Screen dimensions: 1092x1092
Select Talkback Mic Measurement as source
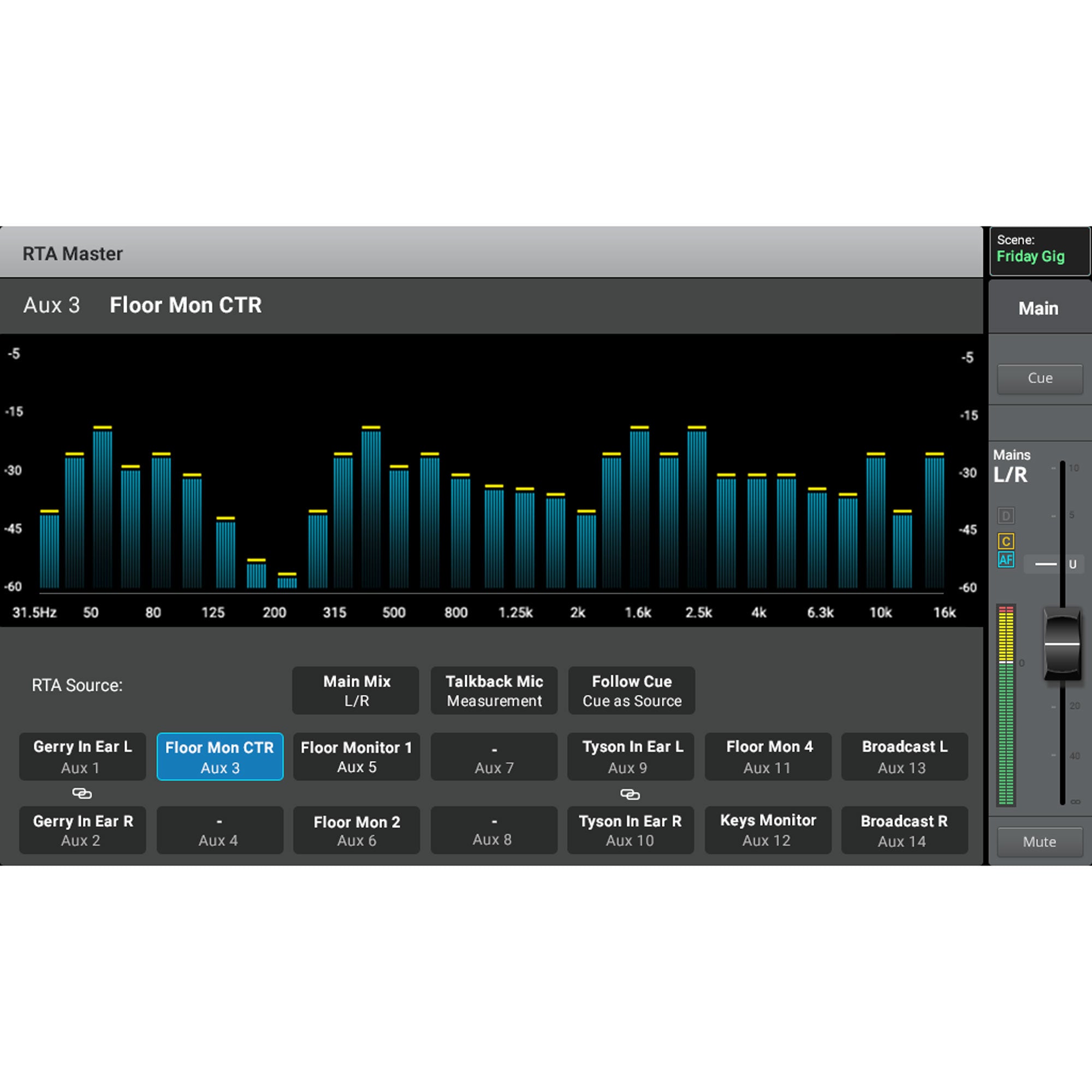coord(494,690)
